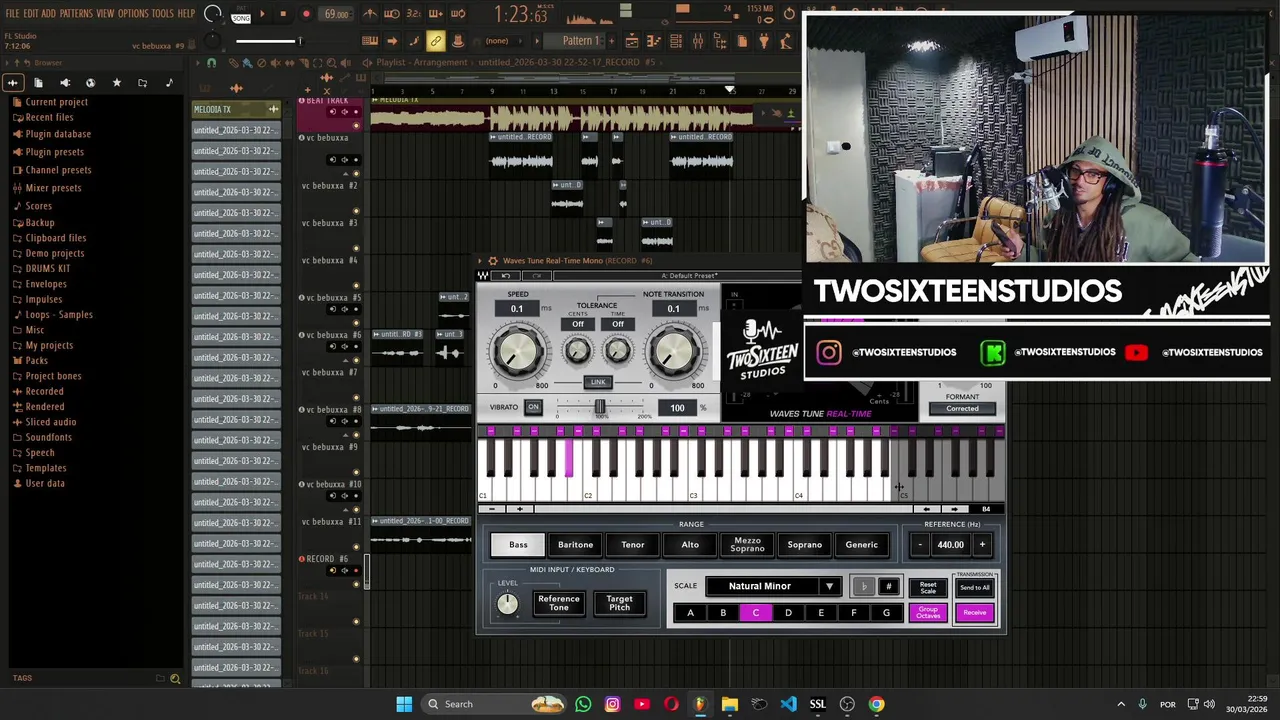Image resolution: width=1280 pixels, height=720 pixels.
Task: Select the browser music note tab icon
Action: (168, 83)
